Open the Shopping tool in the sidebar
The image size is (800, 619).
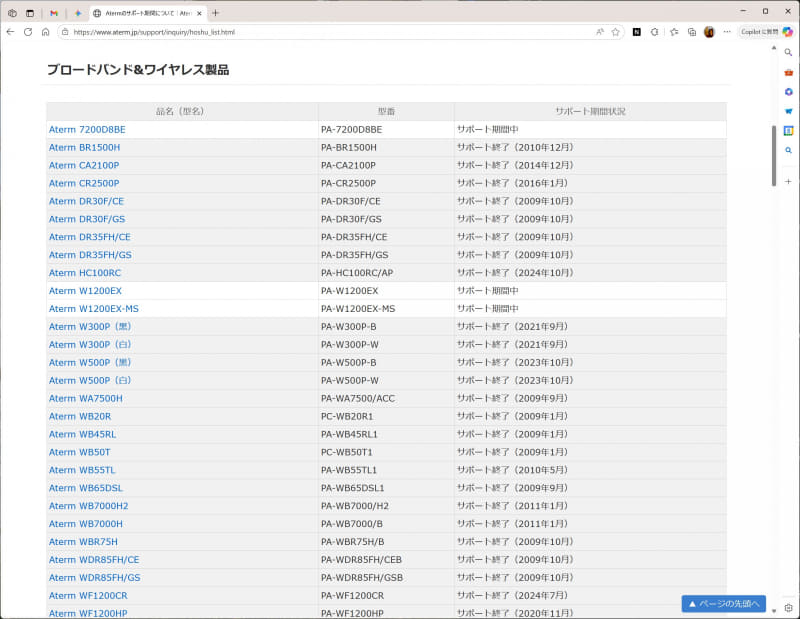coord(788,72)
